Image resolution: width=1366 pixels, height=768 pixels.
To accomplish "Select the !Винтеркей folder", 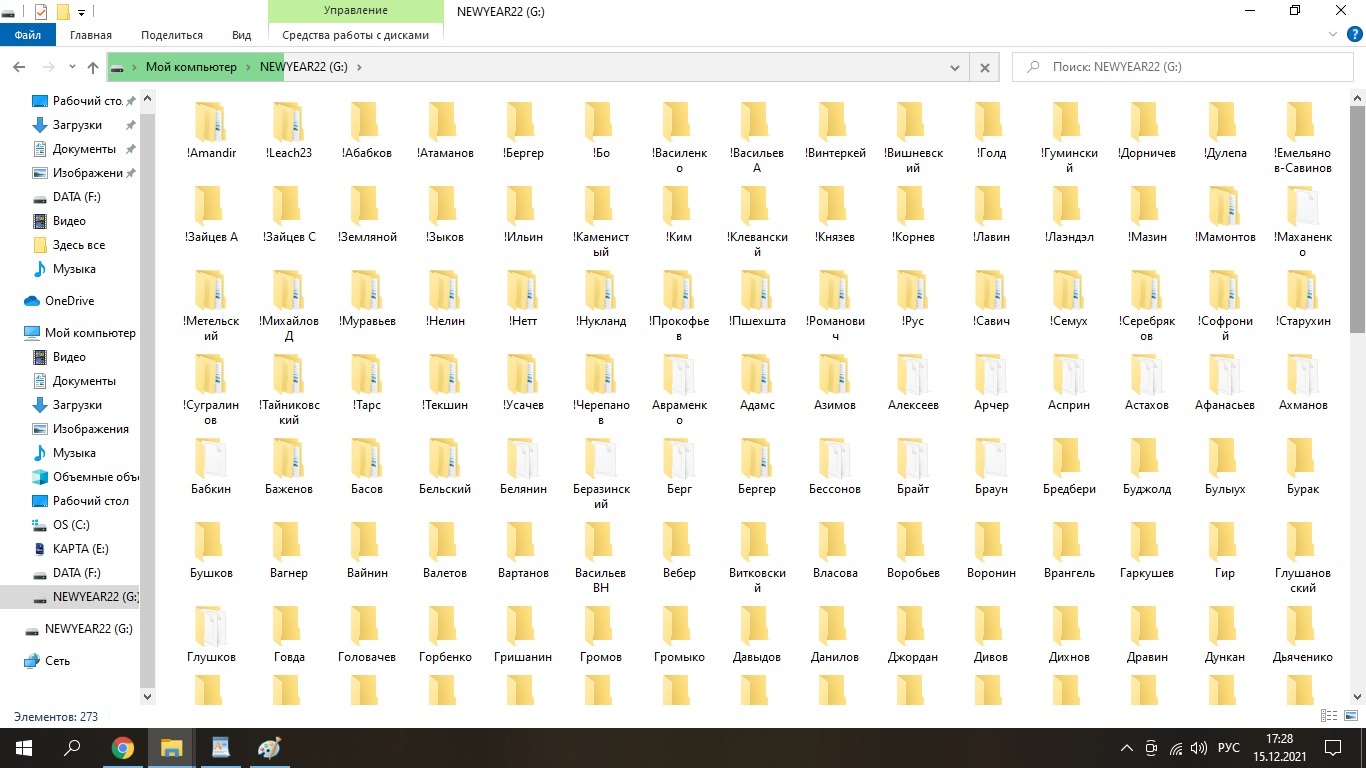I will [x=835, y=130].
